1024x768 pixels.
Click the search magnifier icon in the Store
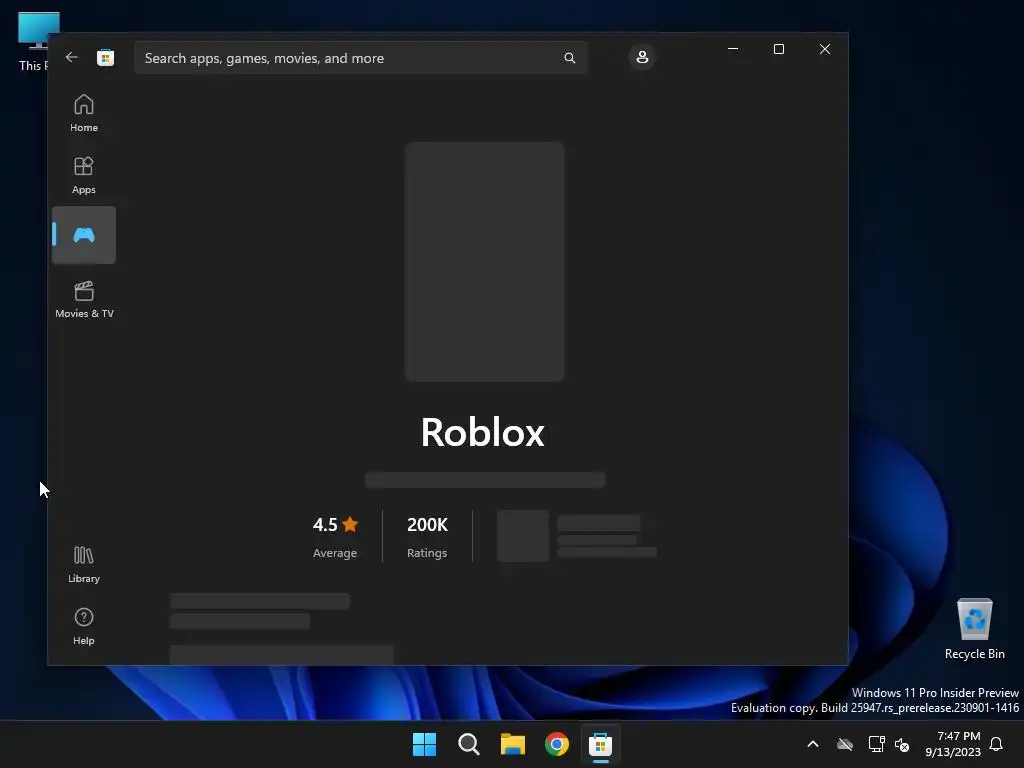tap(569, 58)
